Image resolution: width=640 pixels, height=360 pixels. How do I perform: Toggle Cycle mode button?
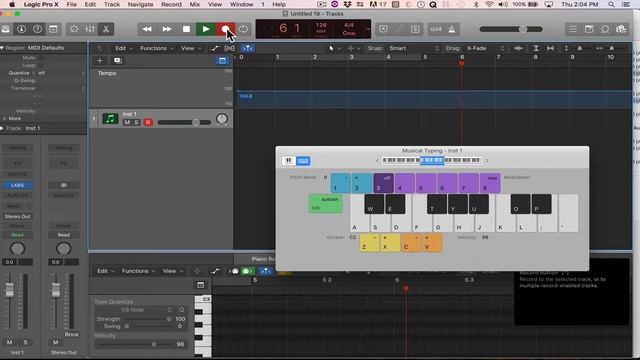(244, 29)
